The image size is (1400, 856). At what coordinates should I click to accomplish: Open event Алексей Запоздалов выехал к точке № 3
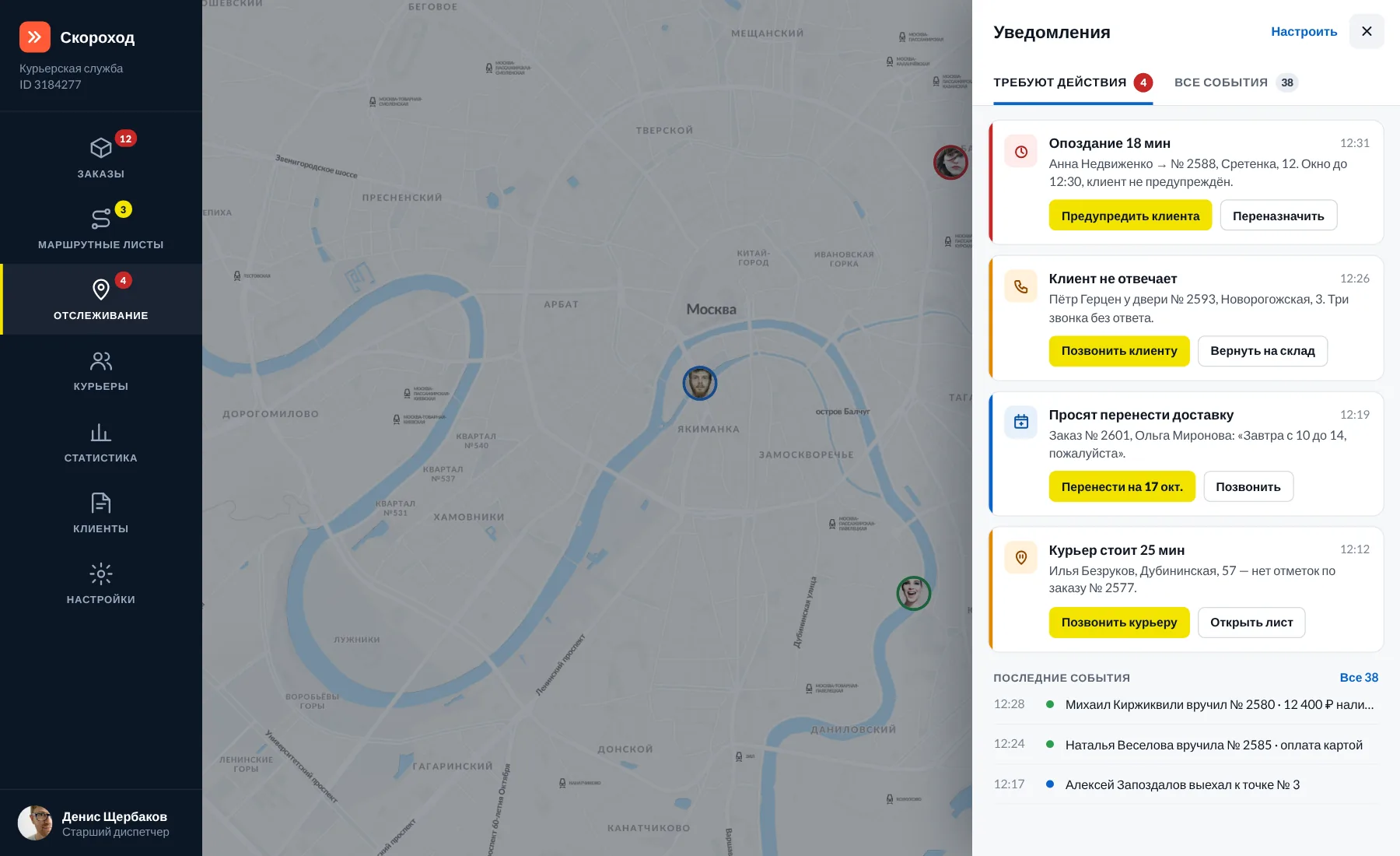[1186, 784]
